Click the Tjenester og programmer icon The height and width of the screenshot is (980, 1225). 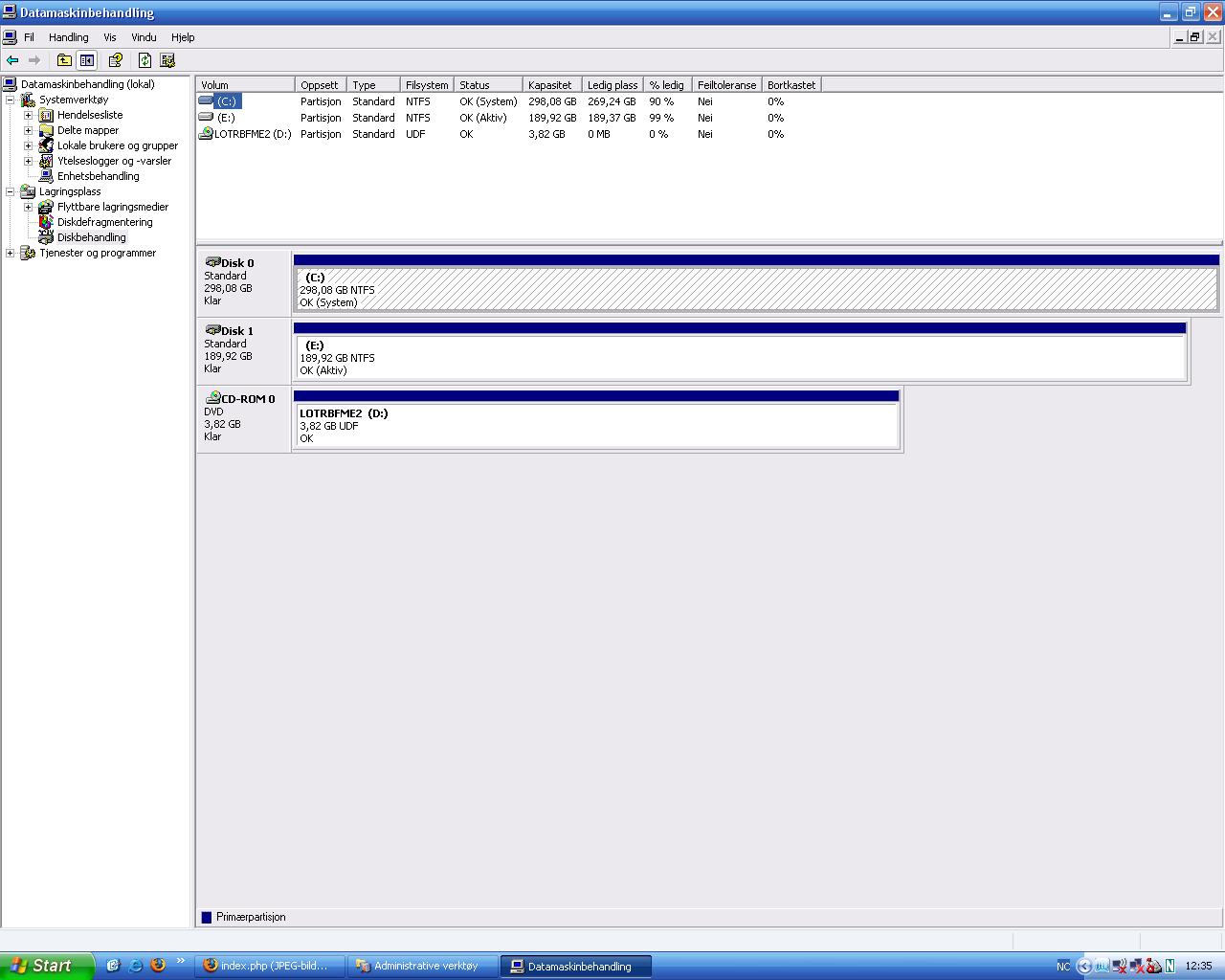[28, 253]
